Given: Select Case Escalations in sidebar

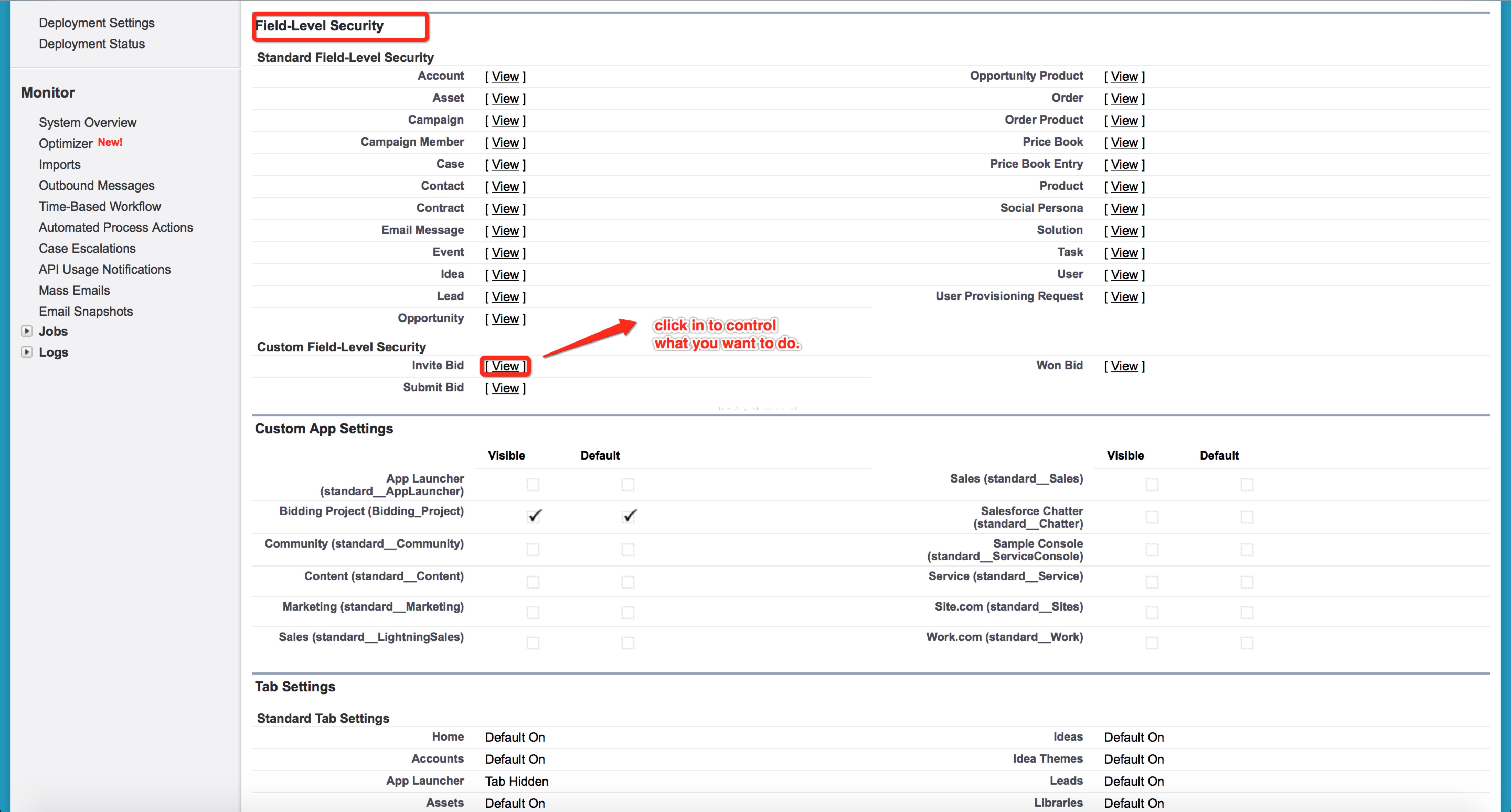Looking at the screenshot, I should pos(87,249).
